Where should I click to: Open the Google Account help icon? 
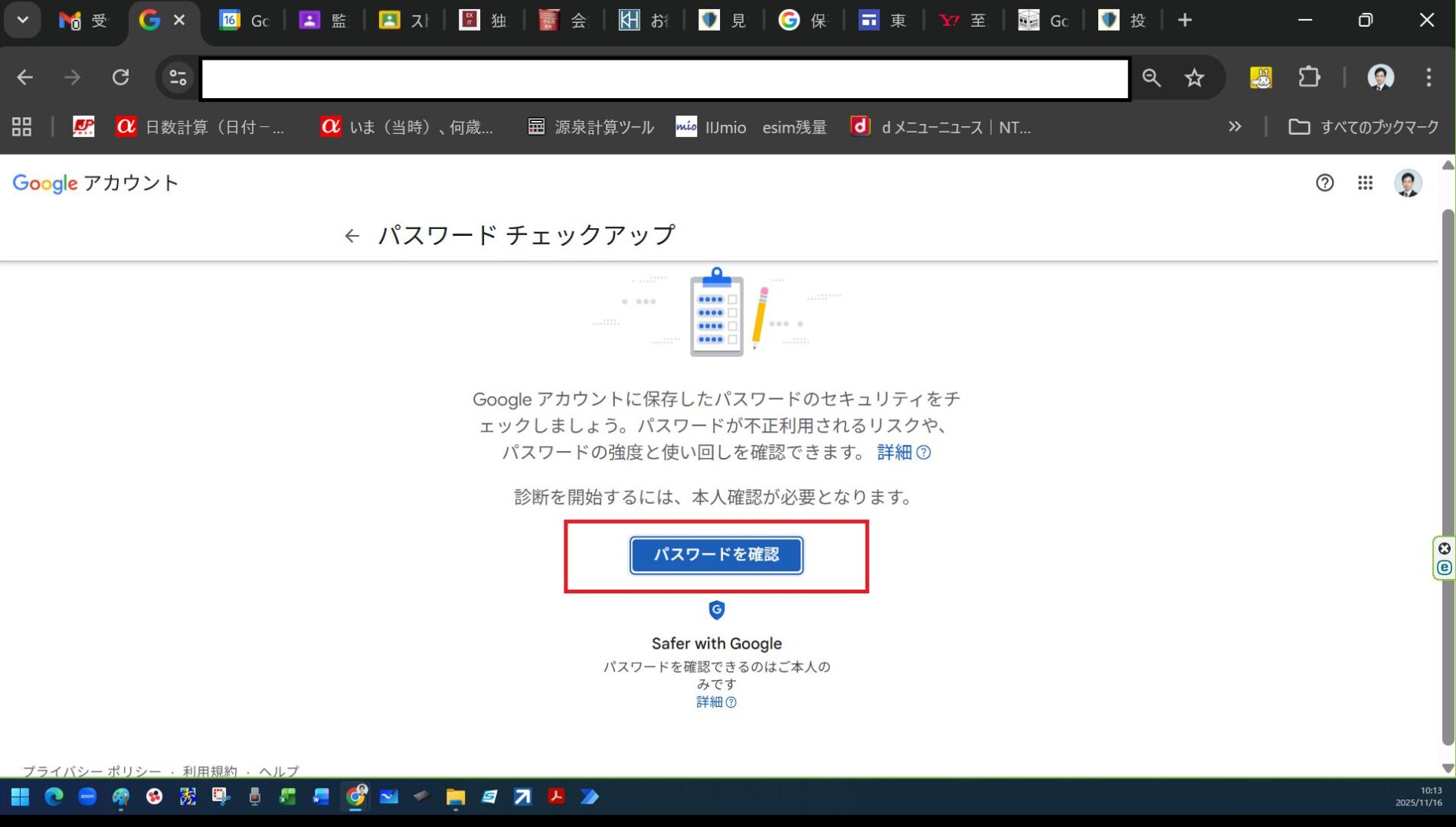1324,183
